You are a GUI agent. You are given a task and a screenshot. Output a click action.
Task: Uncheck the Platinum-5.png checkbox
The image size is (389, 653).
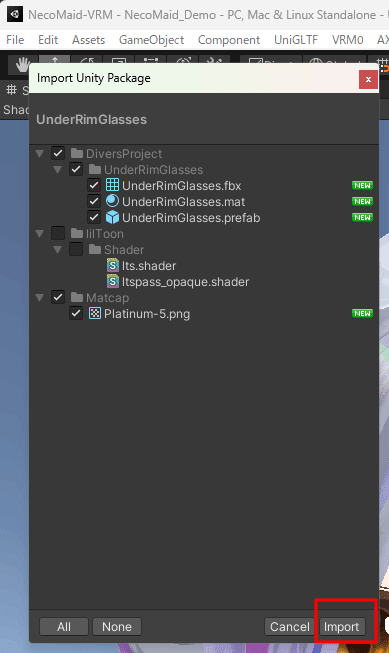coord(76,313)
